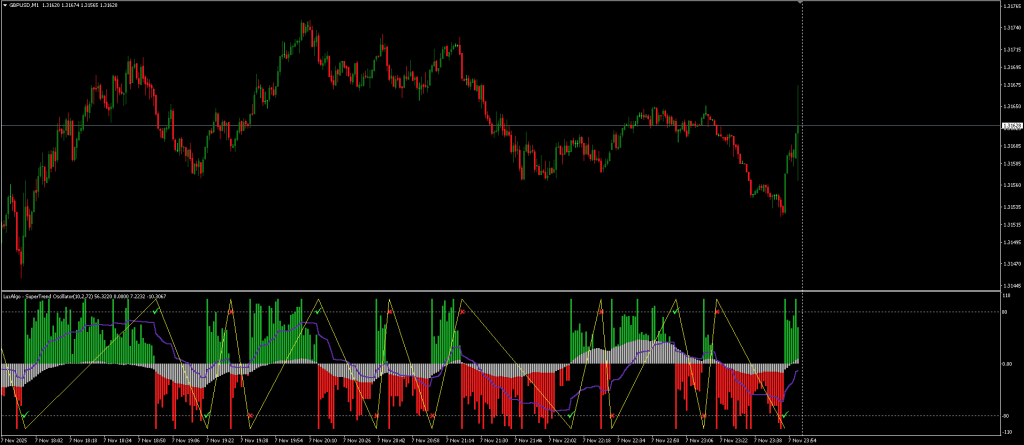Open the chart dropdown arrow beside GBPUSD,M1
Viewport: 1024px width, 445px height.
5,5
